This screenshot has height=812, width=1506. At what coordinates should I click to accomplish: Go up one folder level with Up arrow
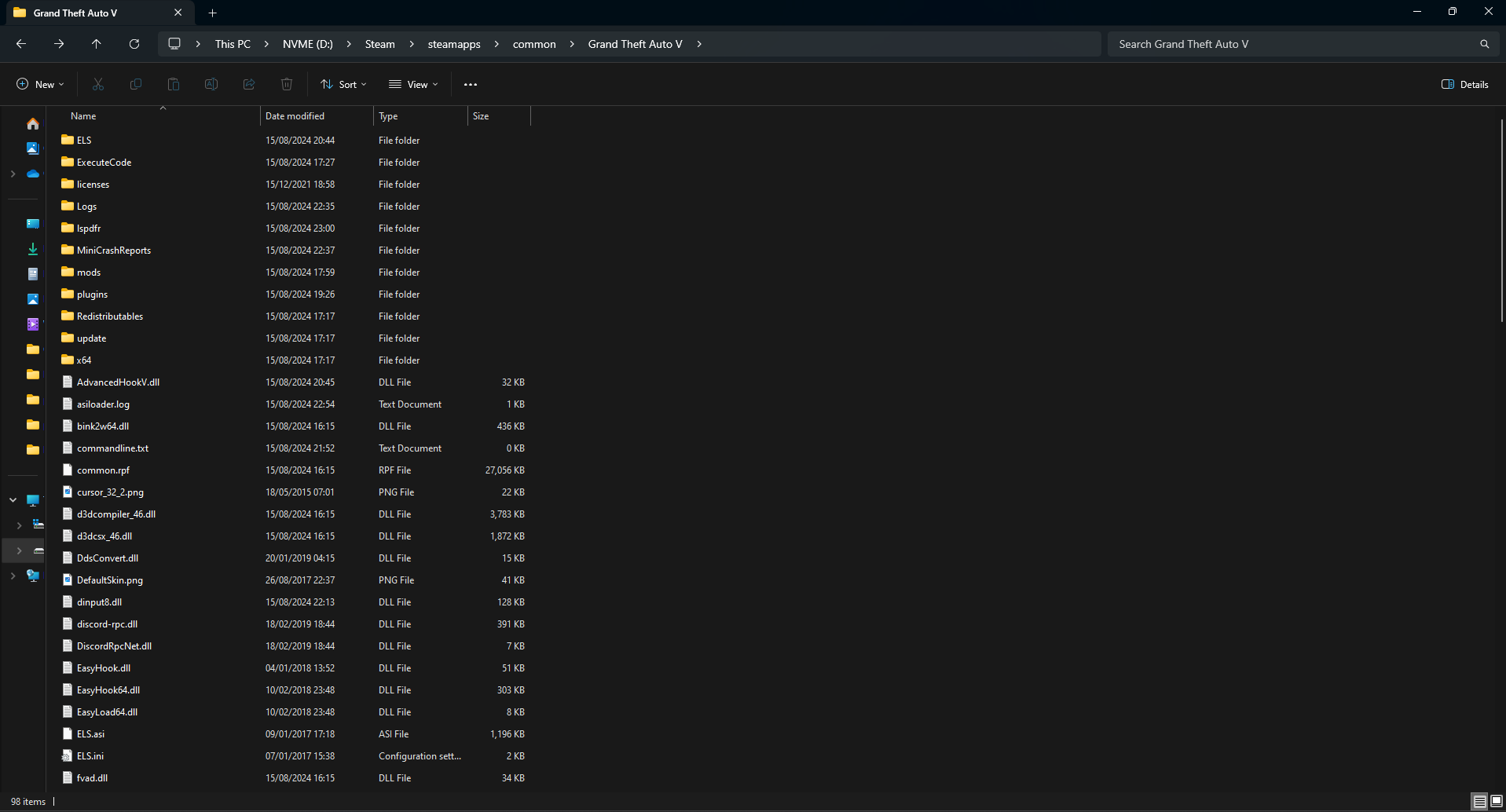(97, 44)
